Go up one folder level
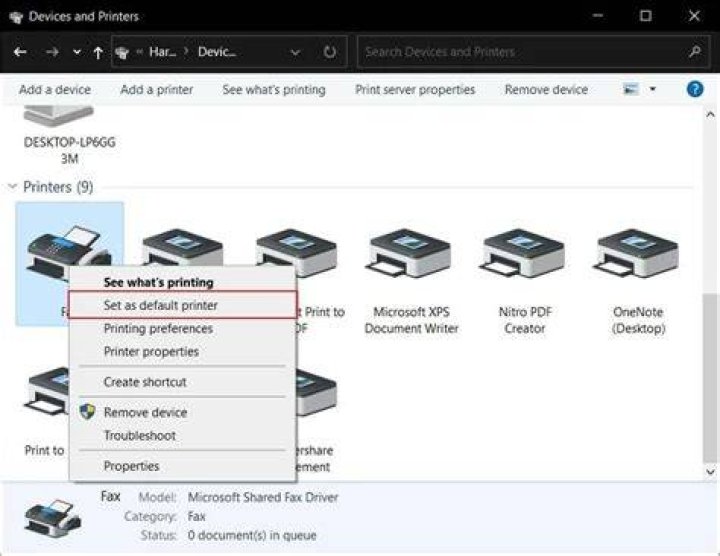The height and width of the screenshot is (556, 720). tap(98, 52)
